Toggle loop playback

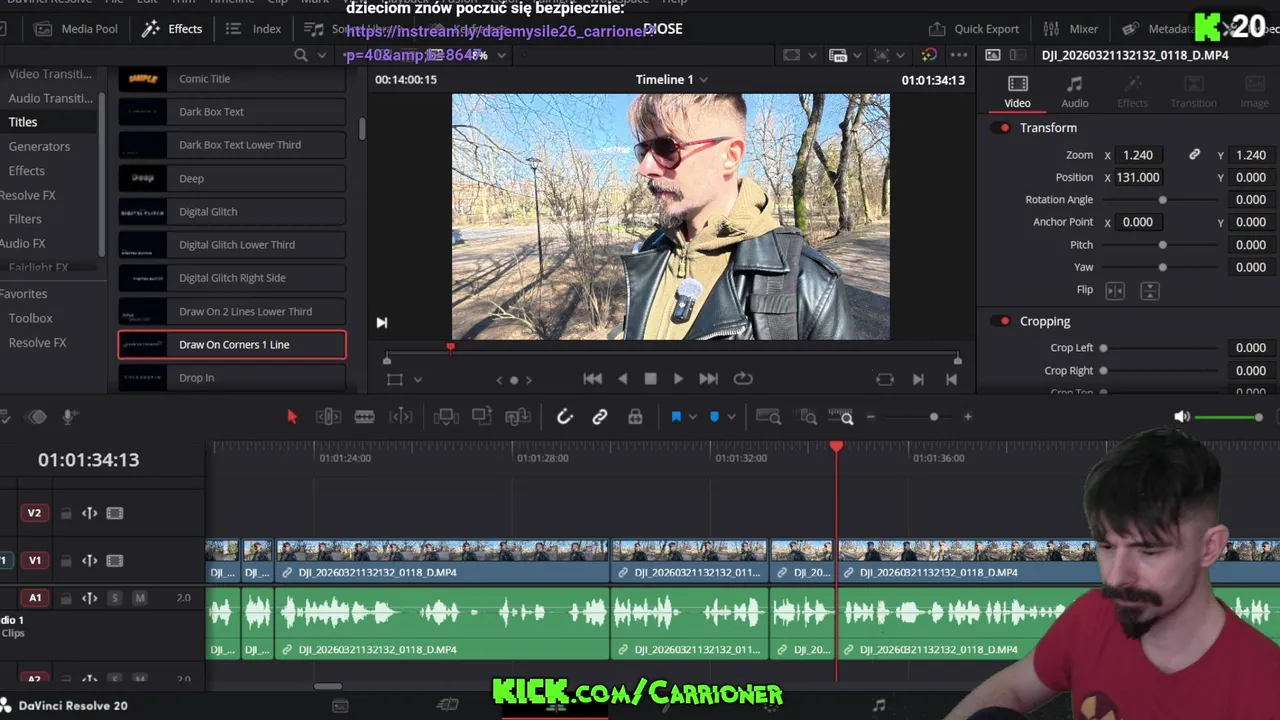click(x=743, y=379)
